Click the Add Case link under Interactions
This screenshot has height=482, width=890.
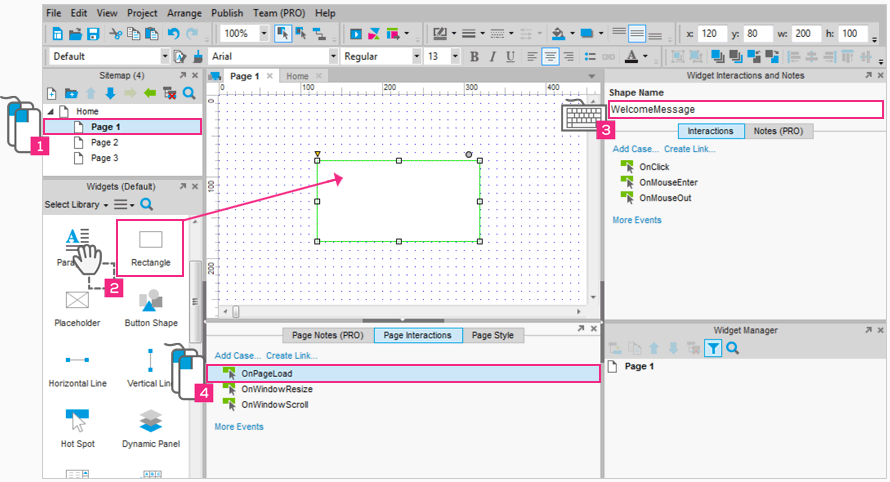(635, 149)
